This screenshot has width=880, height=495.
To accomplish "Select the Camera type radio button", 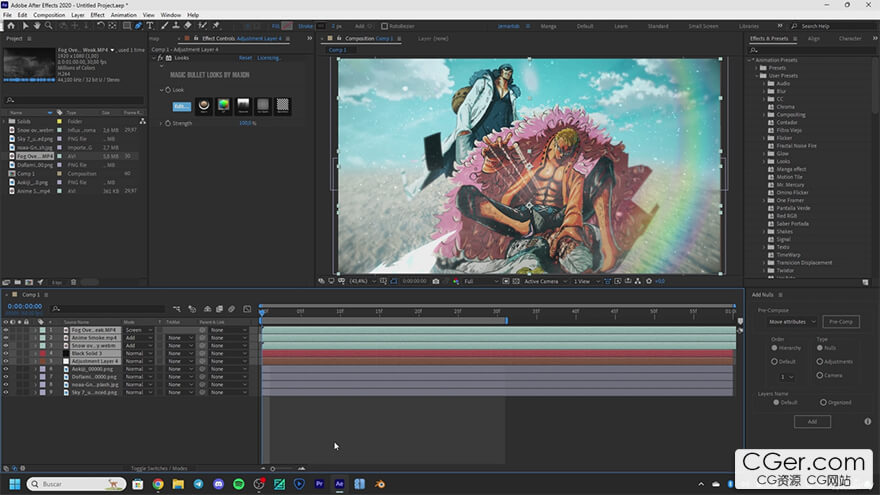I will (x=820, y=375).
